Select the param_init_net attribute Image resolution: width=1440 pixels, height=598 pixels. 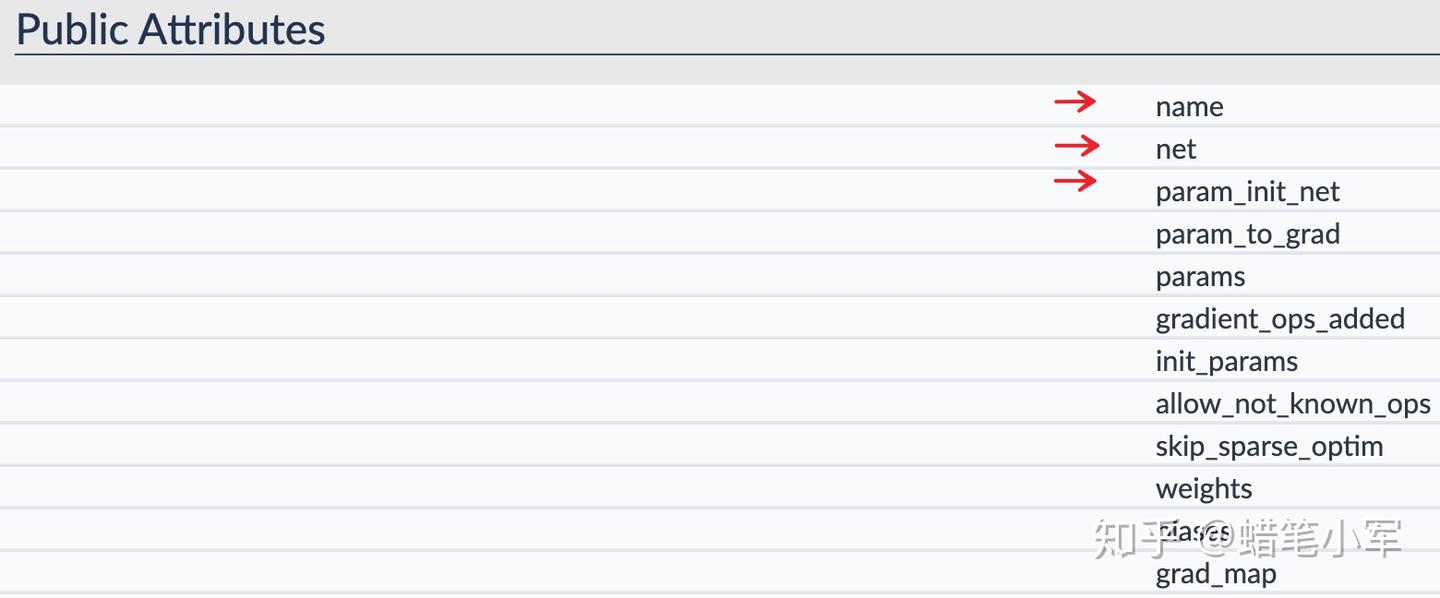1247,192
